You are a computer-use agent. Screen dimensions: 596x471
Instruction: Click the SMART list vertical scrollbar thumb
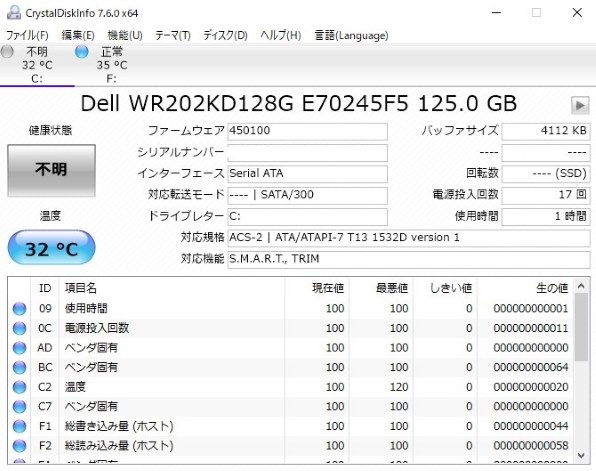point(581,327)
